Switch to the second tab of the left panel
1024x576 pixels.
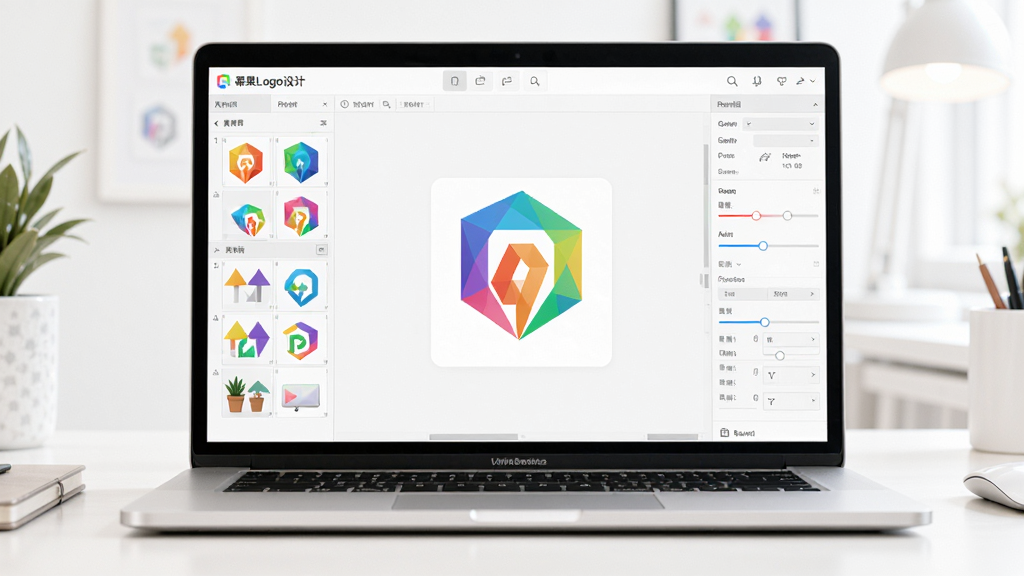pos(301,104)
